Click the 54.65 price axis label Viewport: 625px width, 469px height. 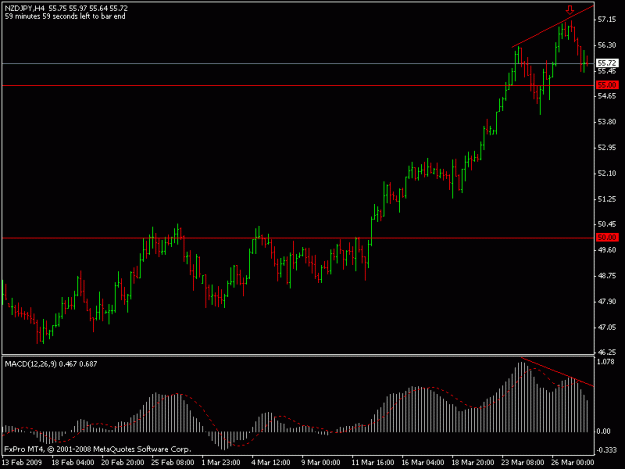pyautogui.click(x=607, y=96)
